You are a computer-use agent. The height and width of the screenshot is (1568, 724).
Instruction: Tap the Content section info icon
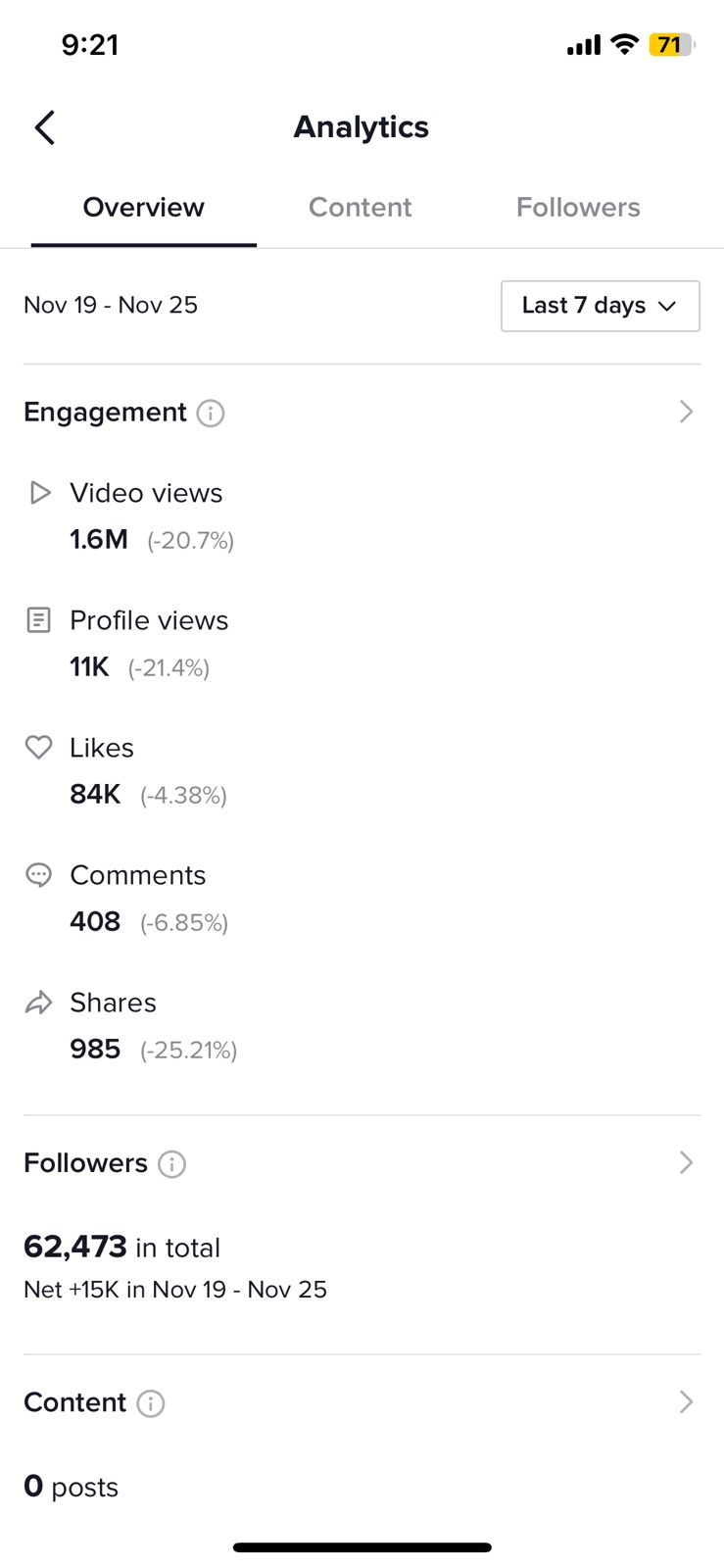[150, 1403]
